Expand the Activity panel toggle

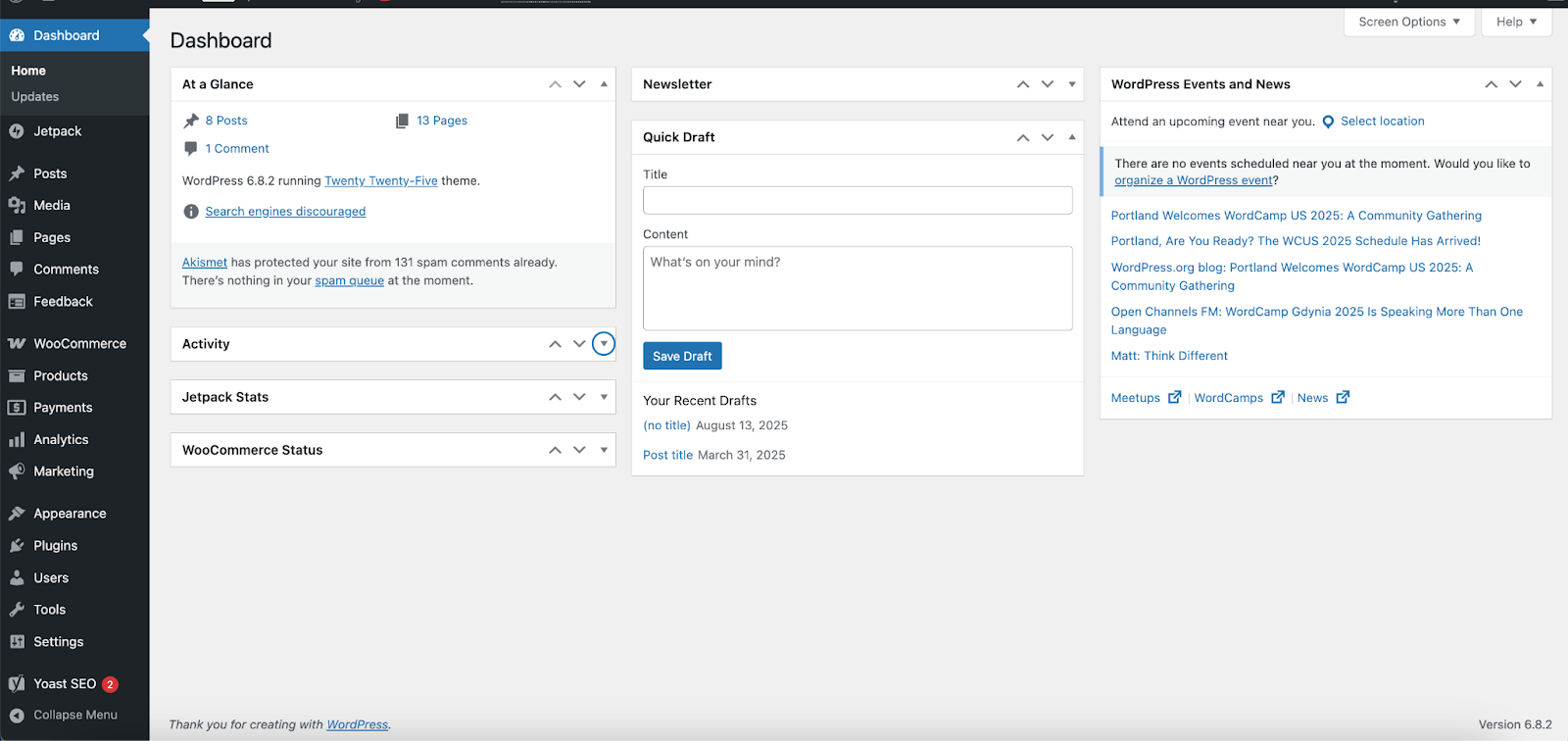(x=604, y=344)
